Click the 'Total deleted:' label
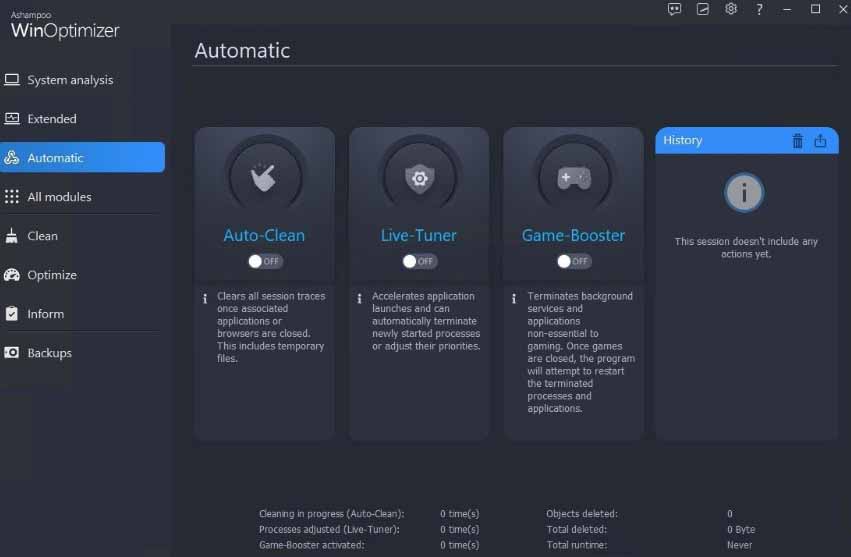 576,529
